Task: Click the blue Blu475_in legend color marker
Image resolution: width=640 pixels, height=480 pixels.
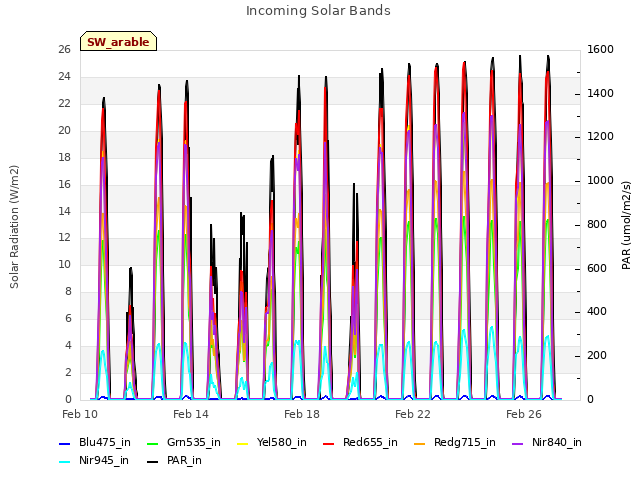Action: (x=65, y=444)
